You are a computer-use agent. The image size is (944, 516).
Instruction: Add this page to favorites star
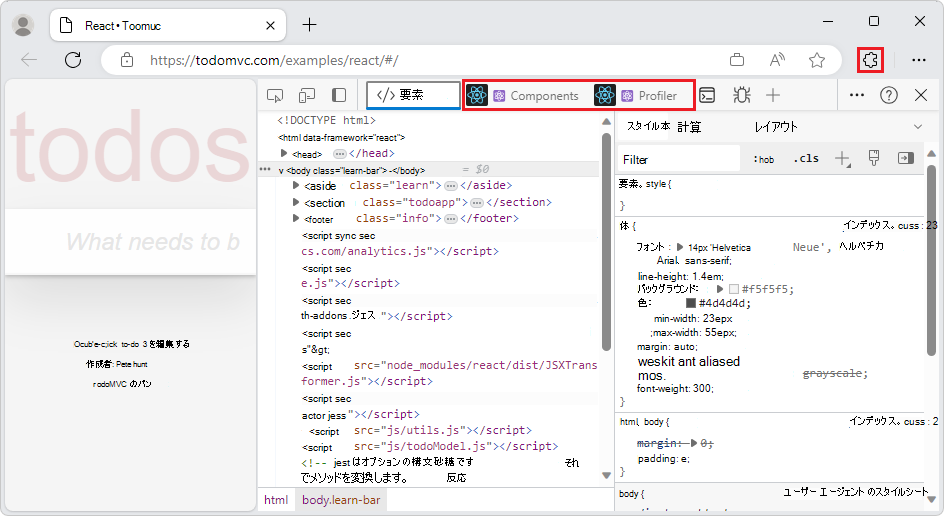(x=816, y=60)
